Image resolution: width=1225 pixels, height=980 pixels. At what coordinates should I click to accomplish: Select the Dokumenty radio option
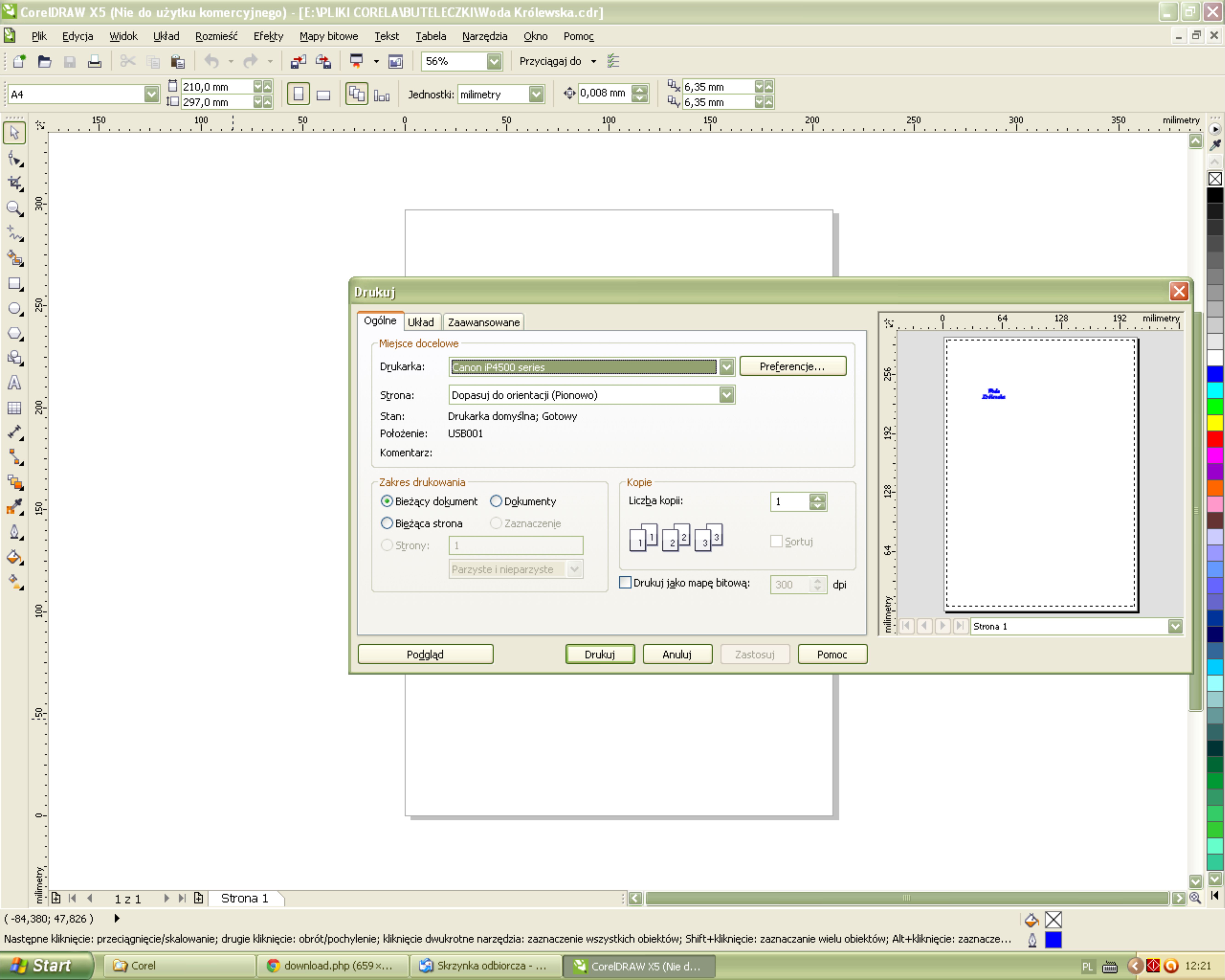[496, 501]
